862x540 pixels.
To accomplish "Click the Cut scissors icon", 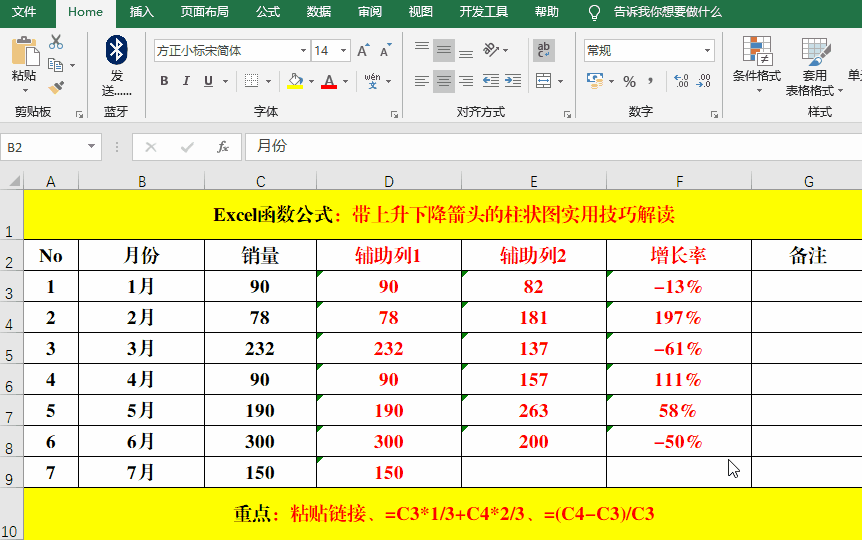I will tap(56, 42).
